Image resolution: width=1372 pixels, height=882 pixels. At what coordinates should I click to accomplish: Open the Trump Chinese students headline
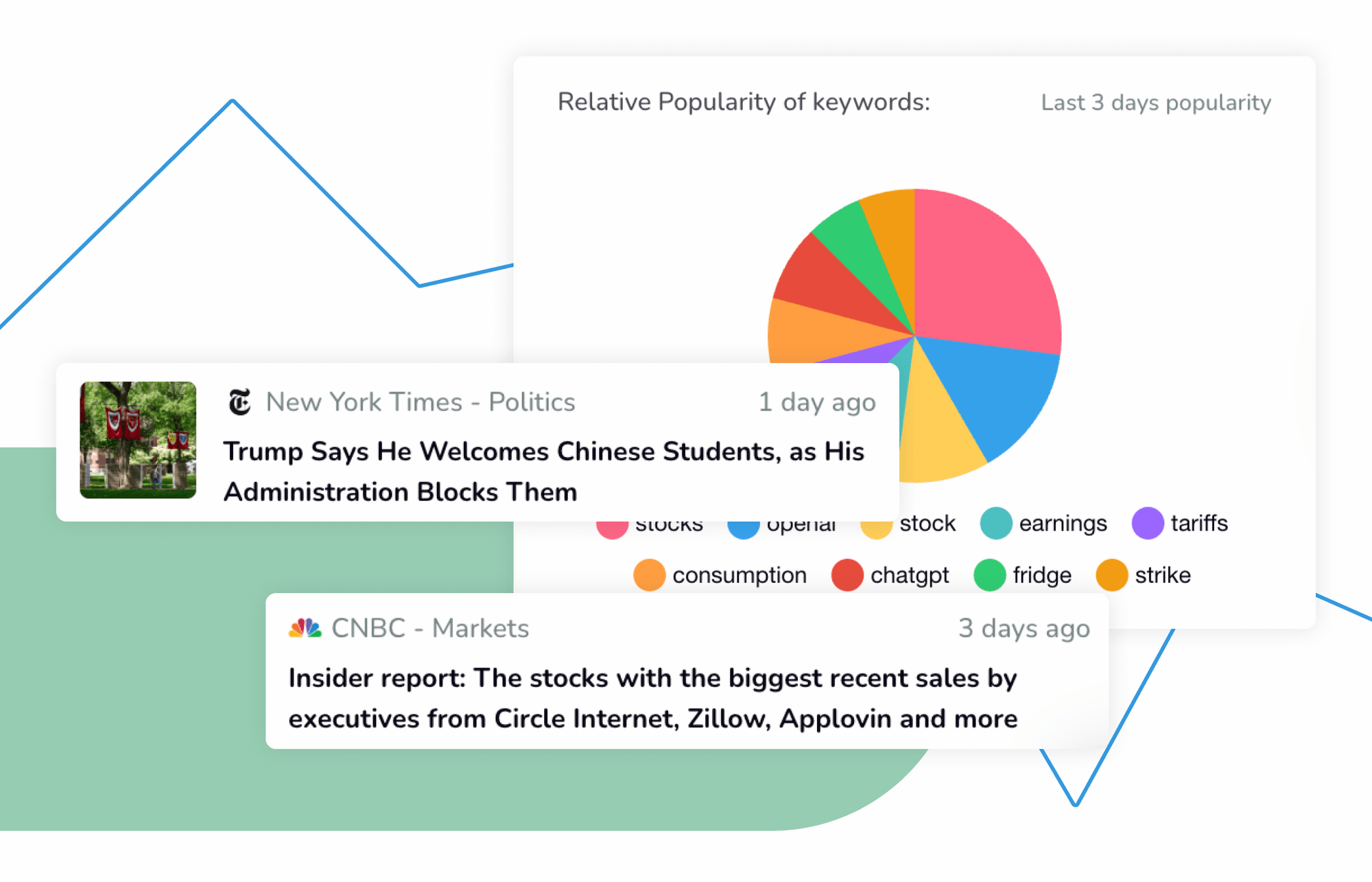544,472
